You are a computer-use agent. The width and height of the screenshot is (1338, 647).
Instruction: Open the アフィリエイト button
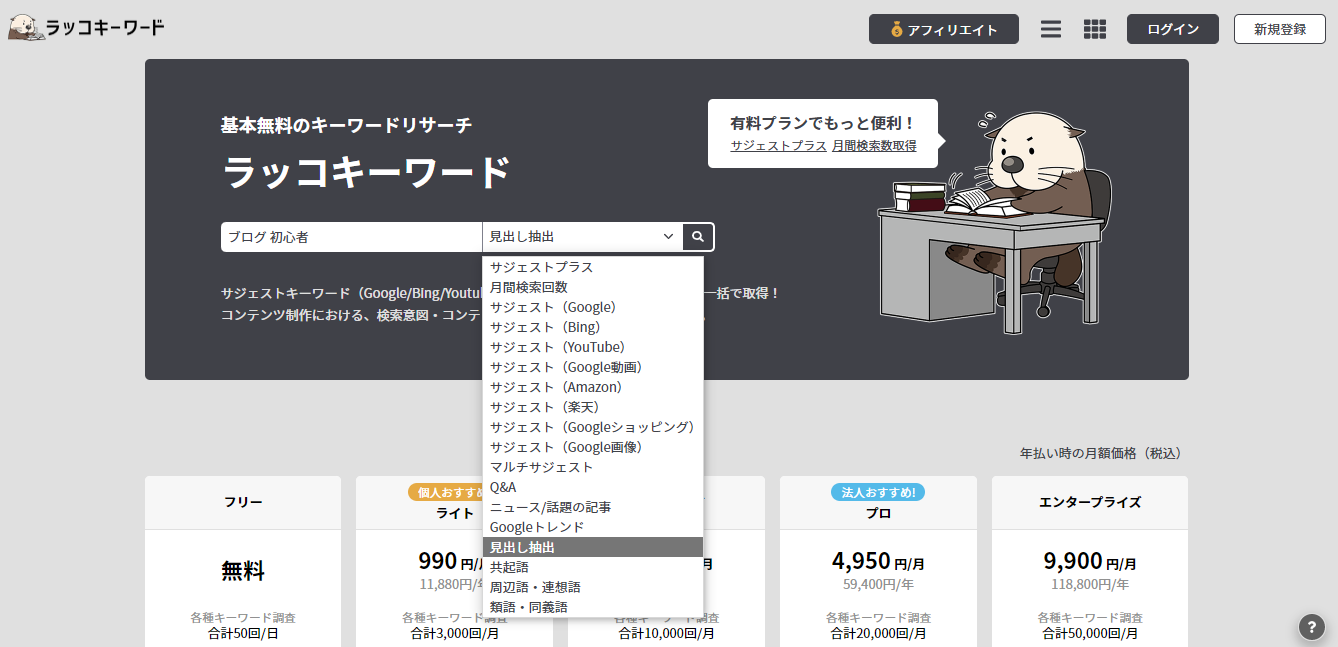944,29
